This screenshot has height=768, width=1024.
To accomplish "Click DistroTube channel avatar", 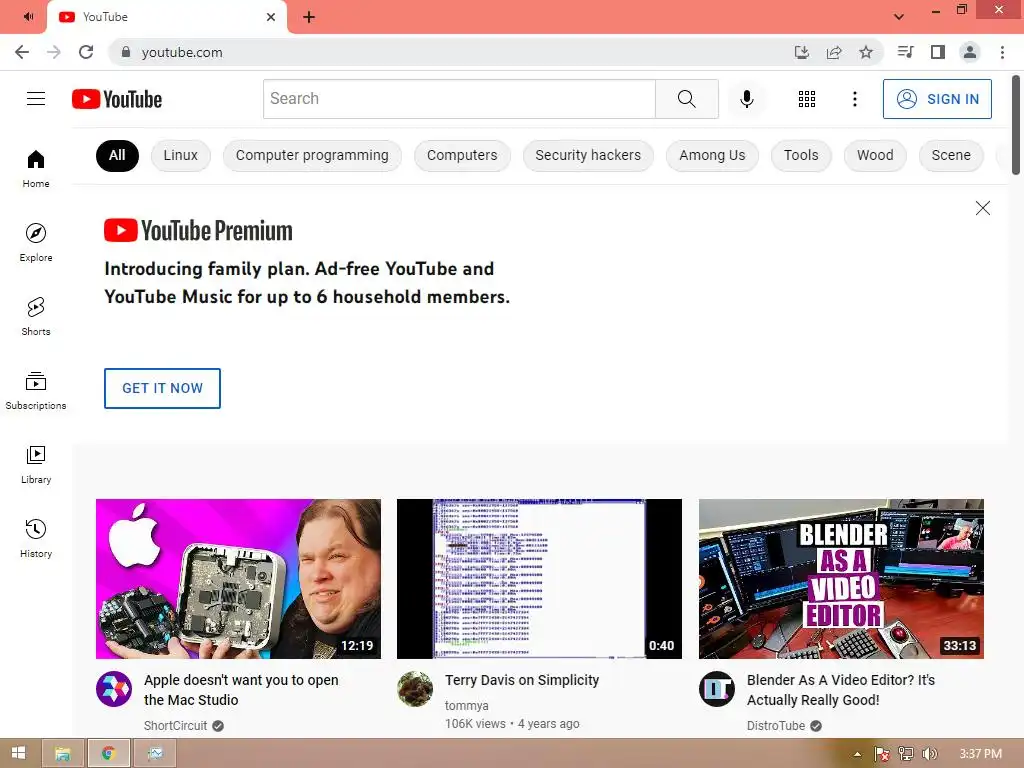I will pyautogui.click(x=717, y=689).
